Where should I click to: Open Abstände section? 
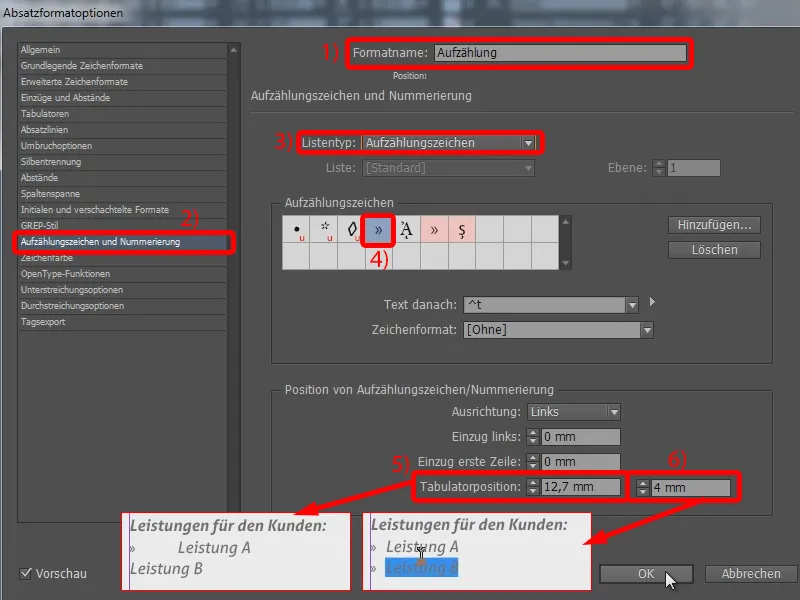[122, 178]
